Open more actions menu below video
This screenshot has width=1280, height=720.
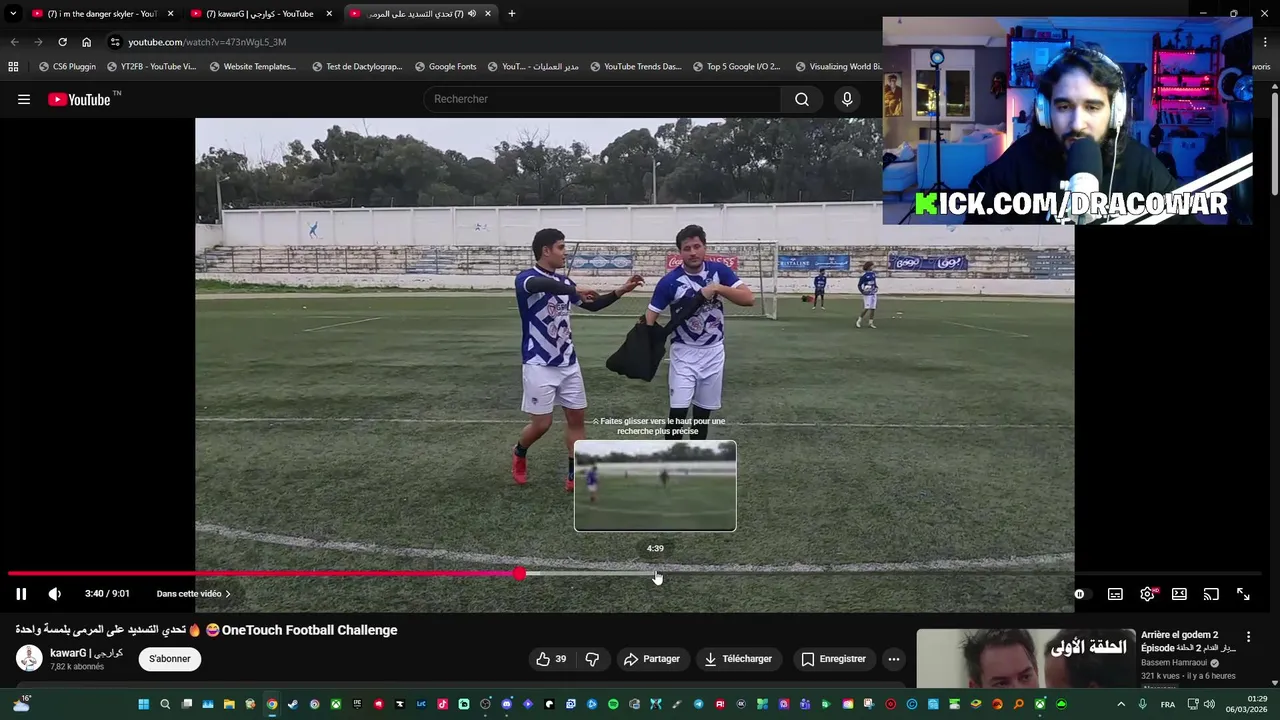[894, 659]
